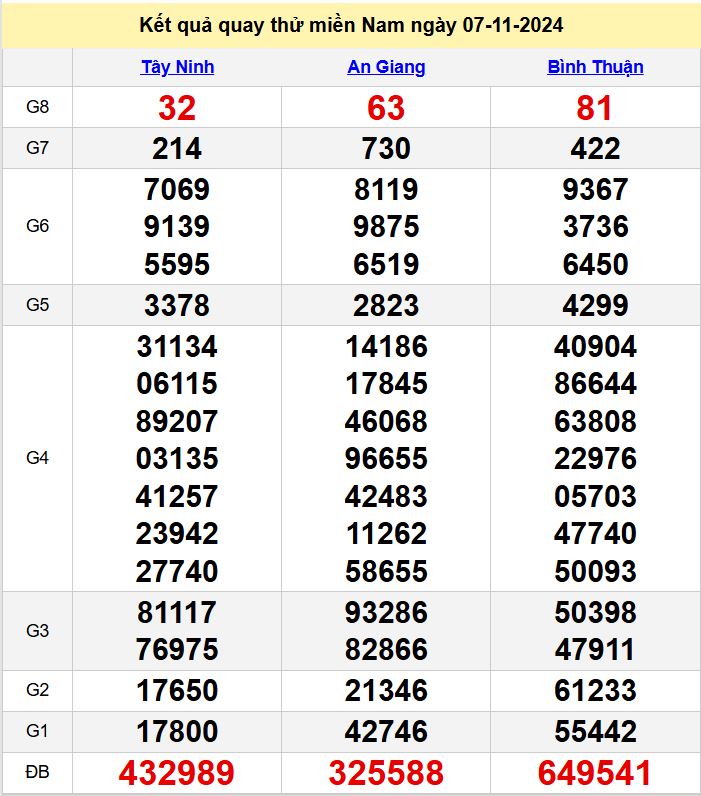Click the G6 number 9875
701x796 pixels.
(386, 226)
